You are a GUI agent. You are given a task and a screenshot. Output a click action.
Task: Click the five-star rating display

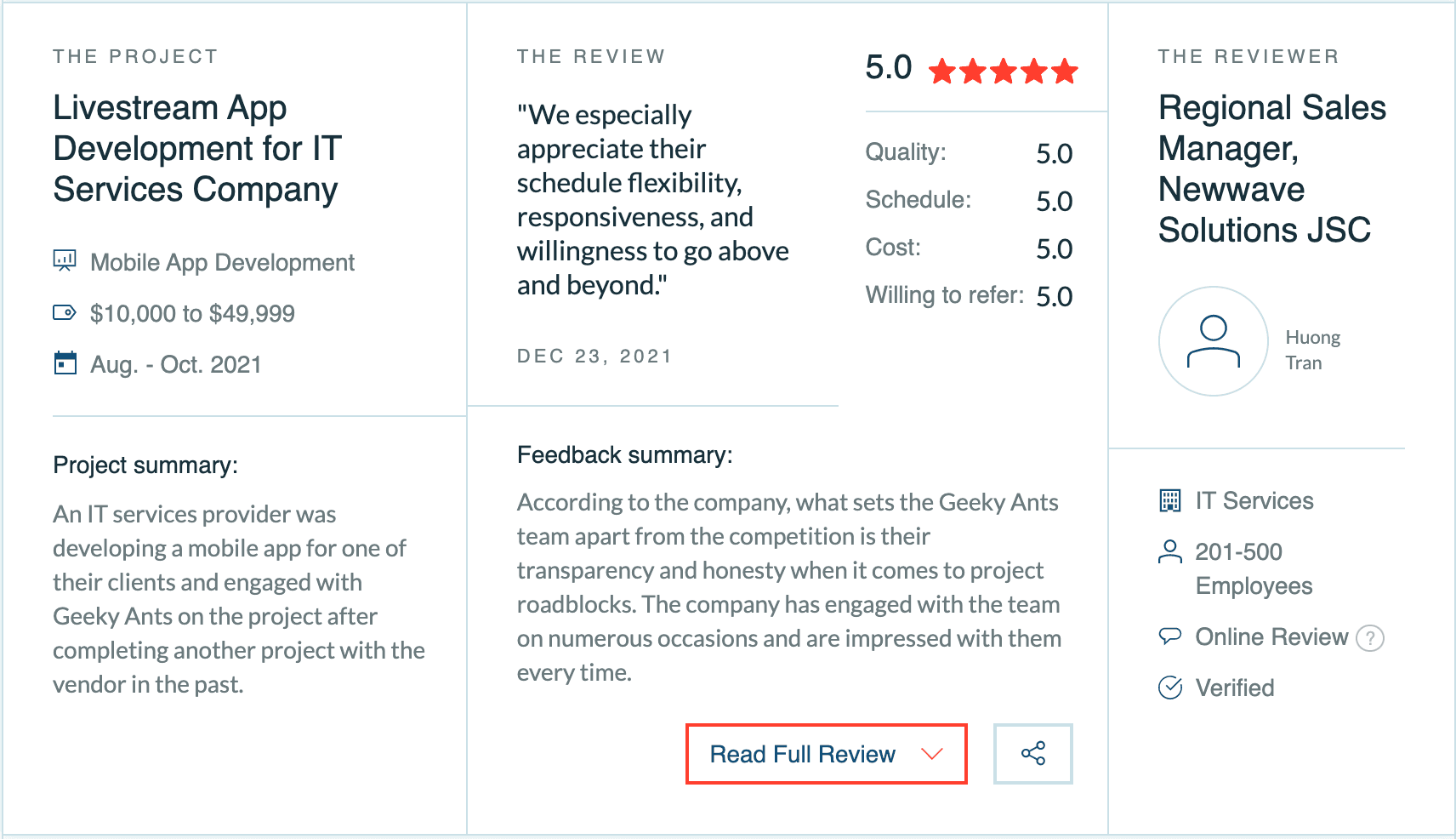pos(1004,71)
